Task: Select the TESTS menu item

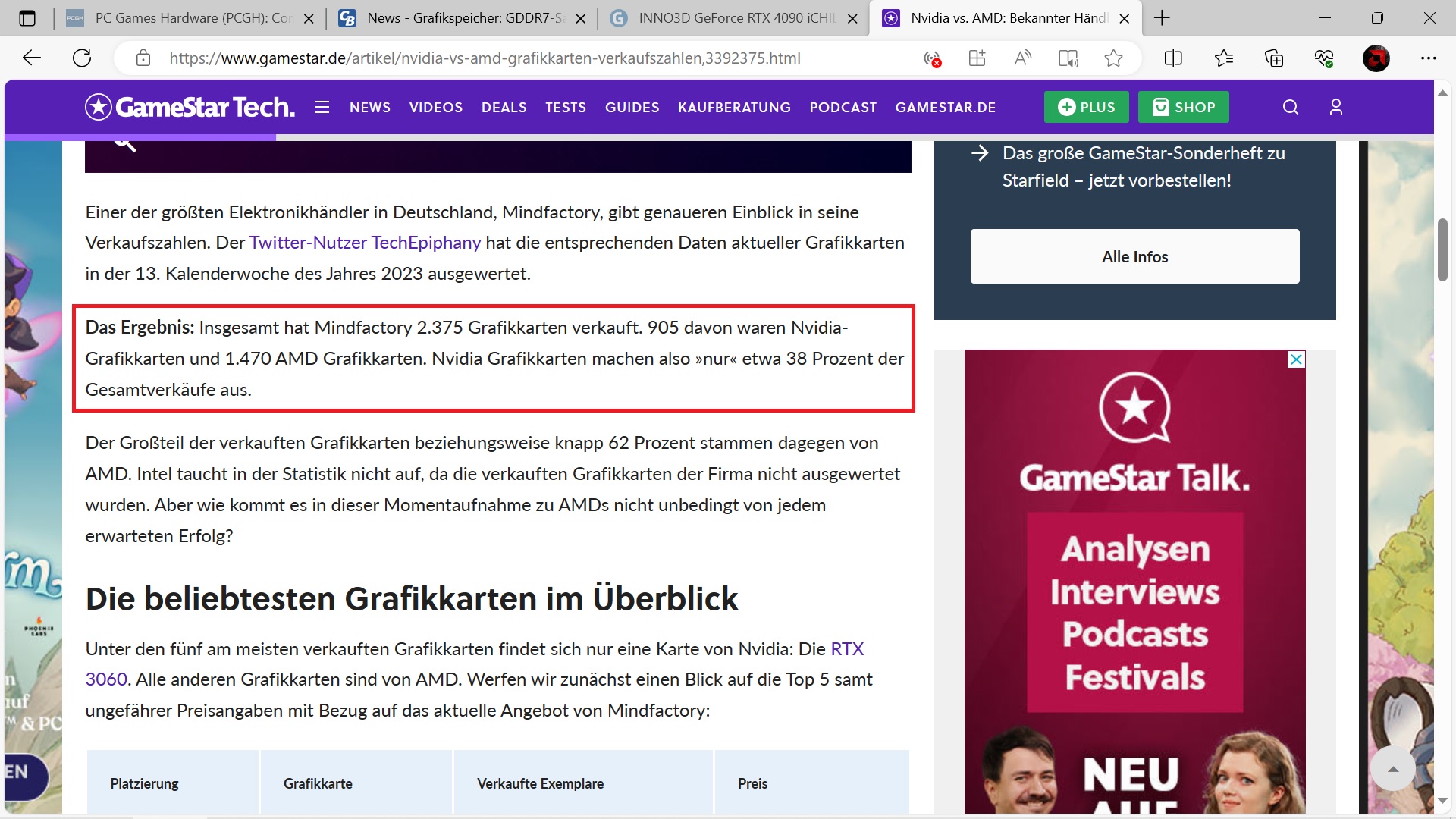Action: click(x=566, y=108)
